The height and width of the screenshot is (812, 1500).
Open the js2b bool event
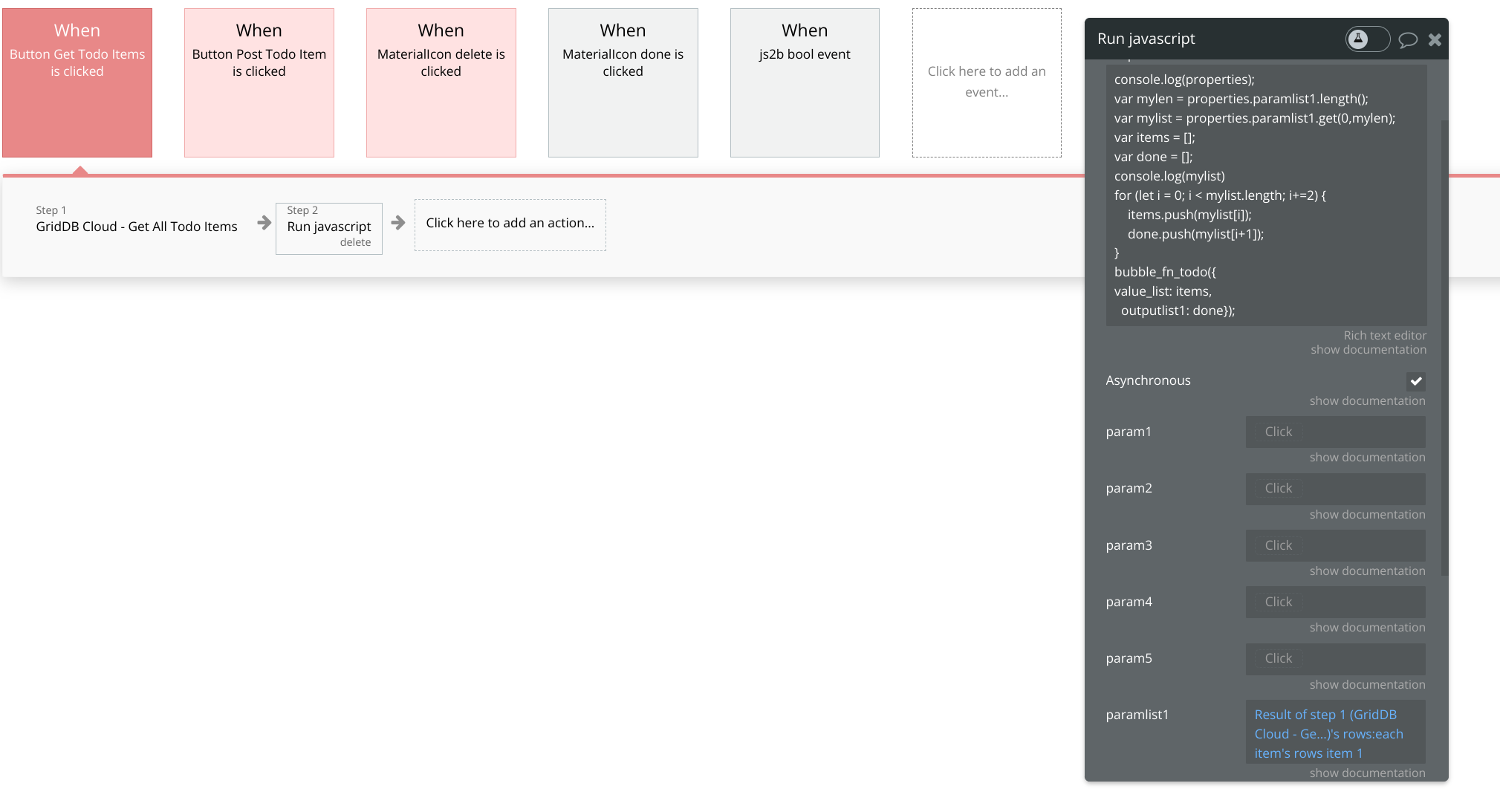point(804,82)
